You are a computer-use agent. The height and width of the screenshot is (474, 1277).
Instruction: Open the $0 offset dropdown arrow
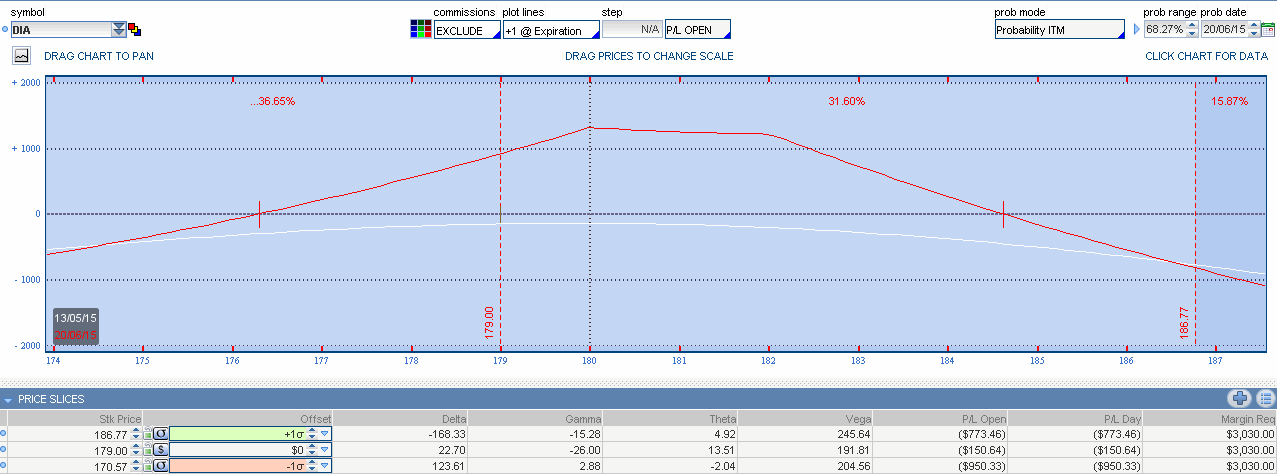(324, 450)
